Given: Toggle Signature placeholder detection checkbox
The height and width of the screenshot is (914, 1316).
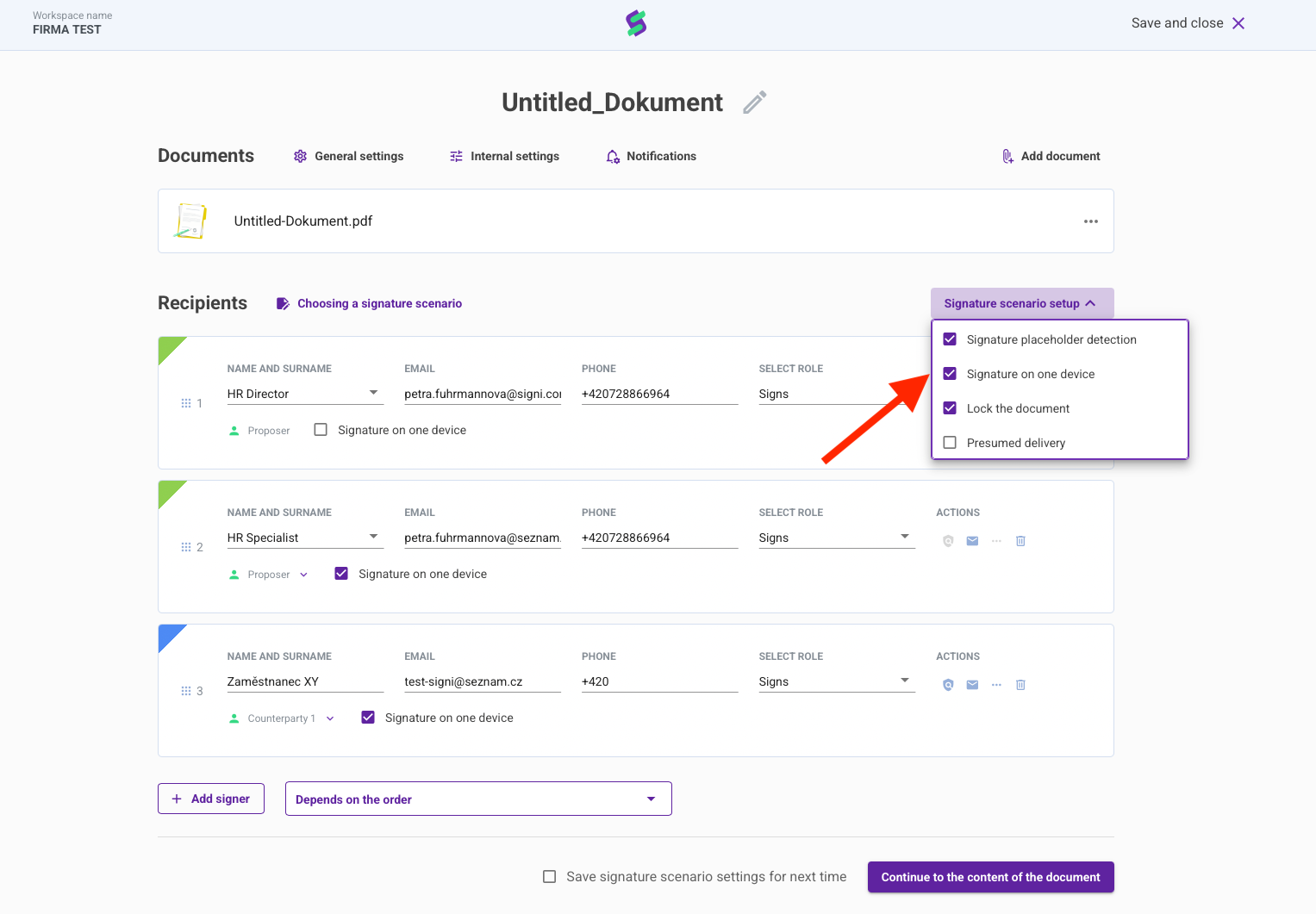Looking at the screenshot, I should pos(950,339).
